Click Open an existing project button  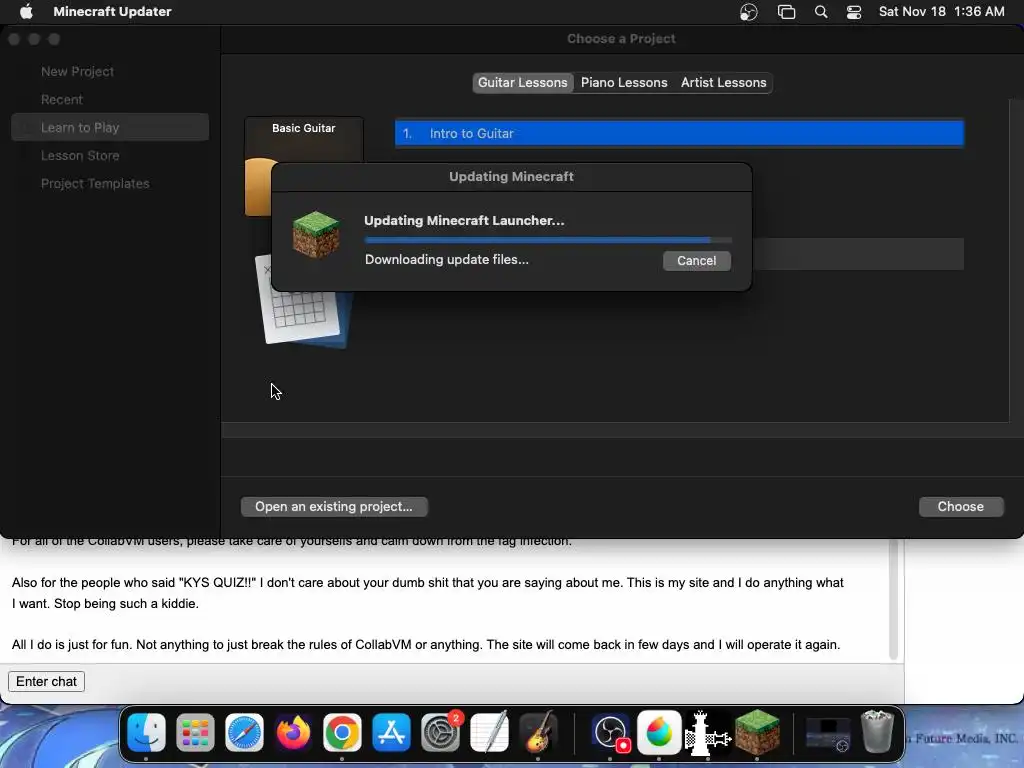coord(334,507)
